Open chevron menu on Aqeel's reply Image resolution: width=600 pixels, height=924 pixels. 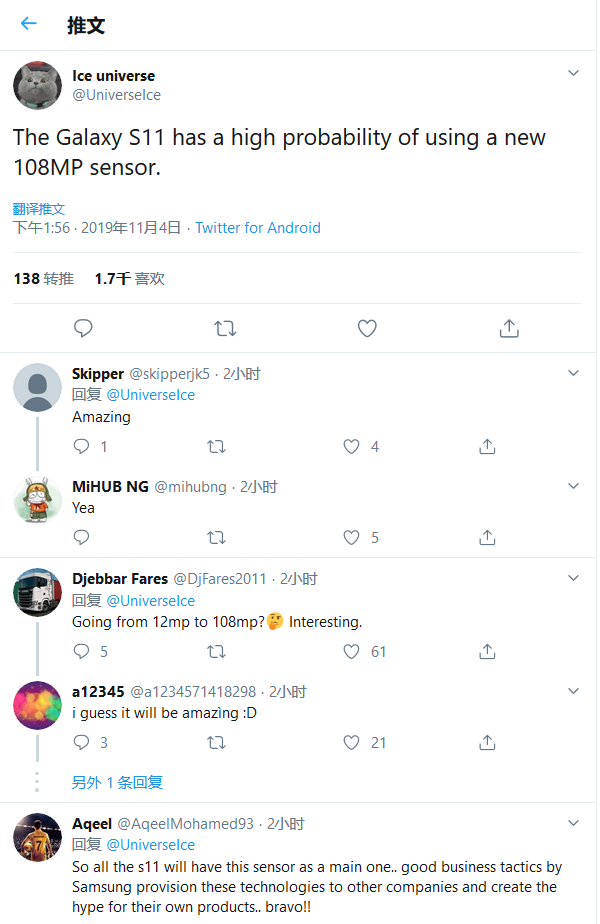click(573, 823)
